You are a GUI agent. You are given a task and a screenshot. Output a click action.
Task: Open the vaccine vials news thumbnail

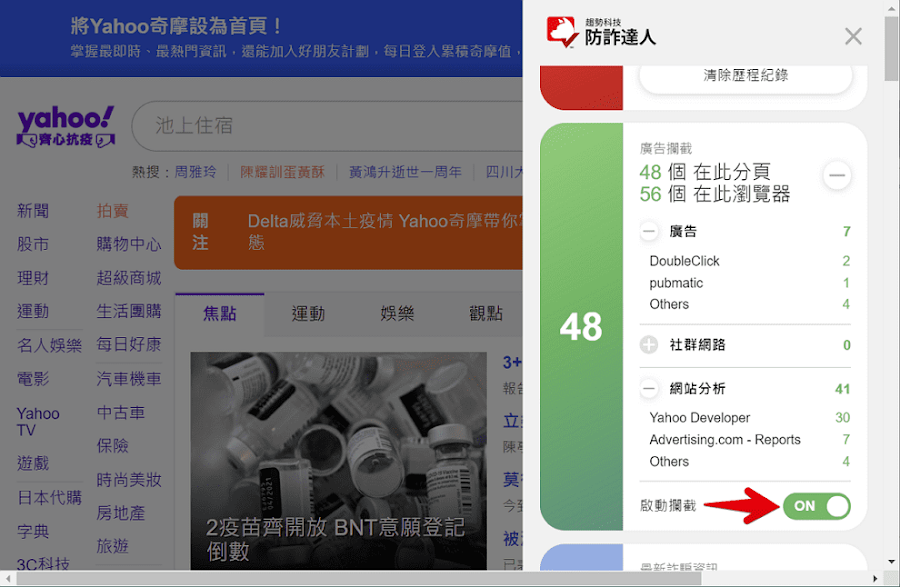(x=338, y=461)
